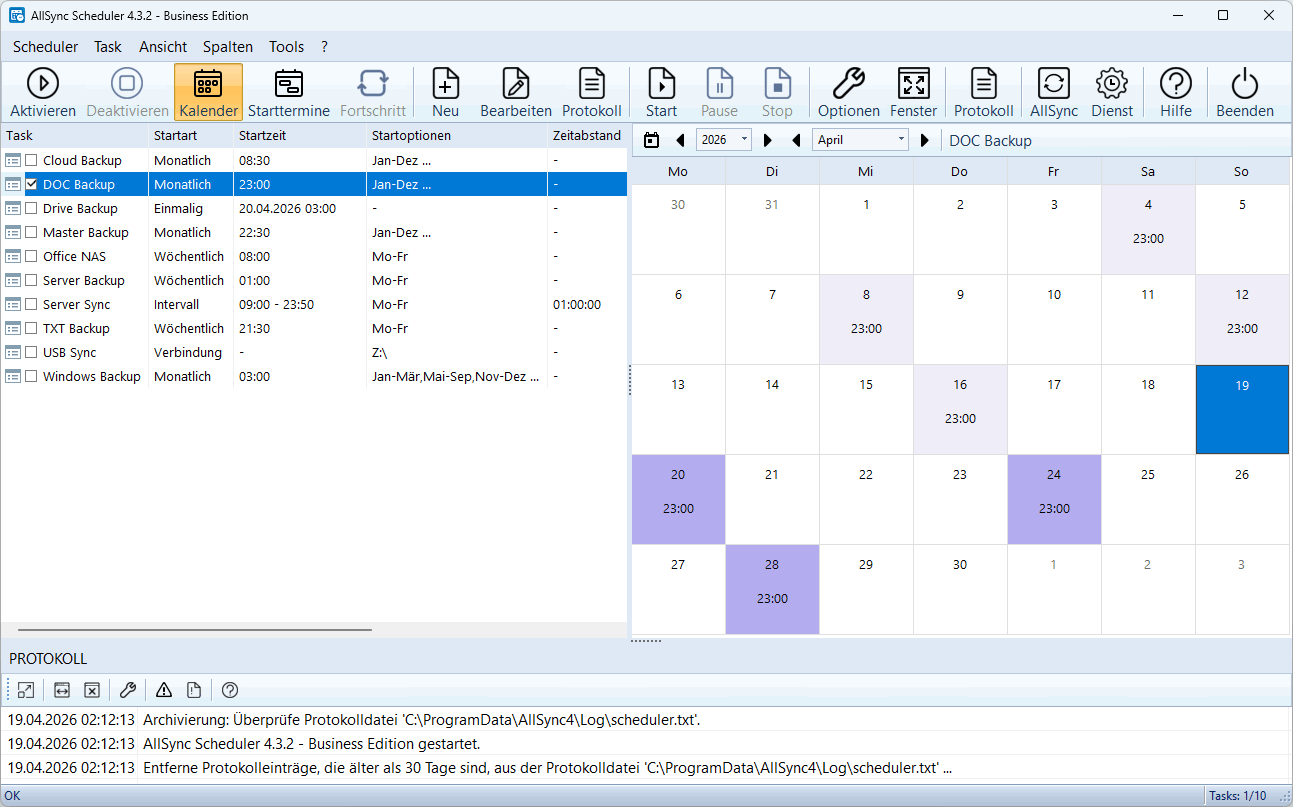Click the Aktivieren toolbar icon
The height and width of the screenshot is (807, 1293).
[43, 92]
